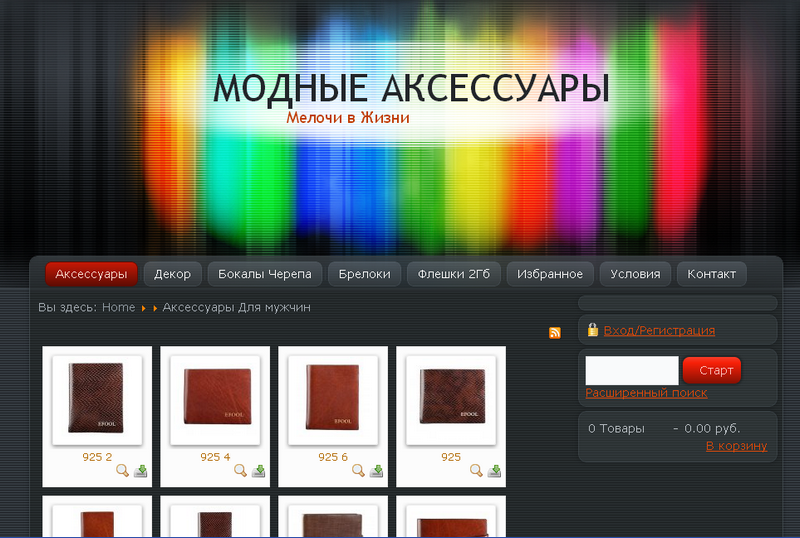This screenshot has height=538, width=800.
Task: Click the 925 6 product name
Action: click(333, 457)
